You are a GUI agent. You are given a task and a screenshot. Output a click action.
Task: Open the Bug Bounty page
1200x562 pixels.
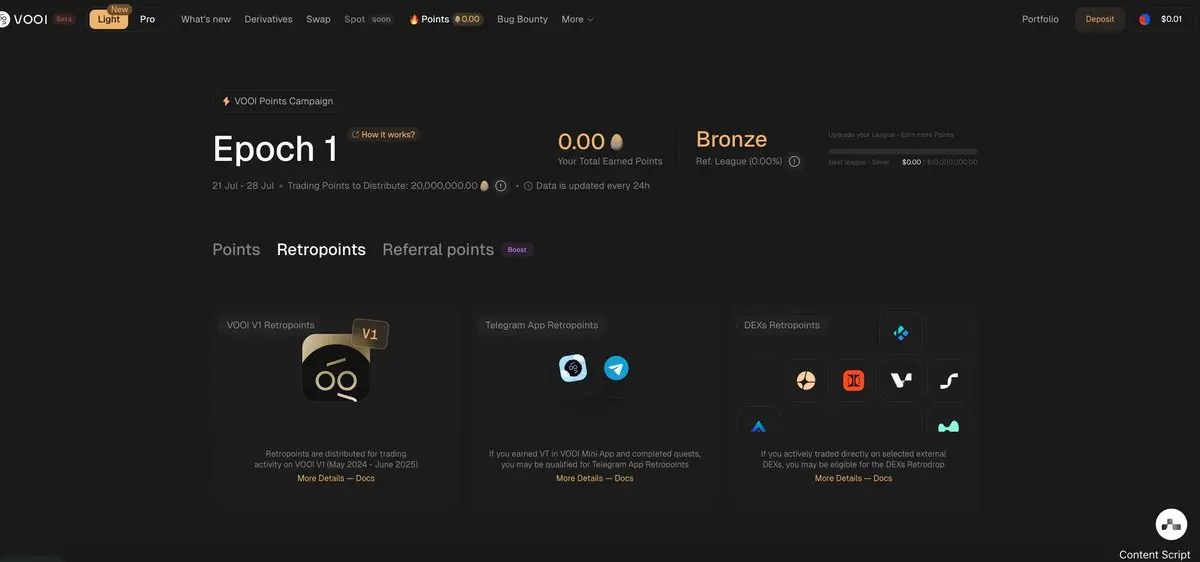click(522, 19)
